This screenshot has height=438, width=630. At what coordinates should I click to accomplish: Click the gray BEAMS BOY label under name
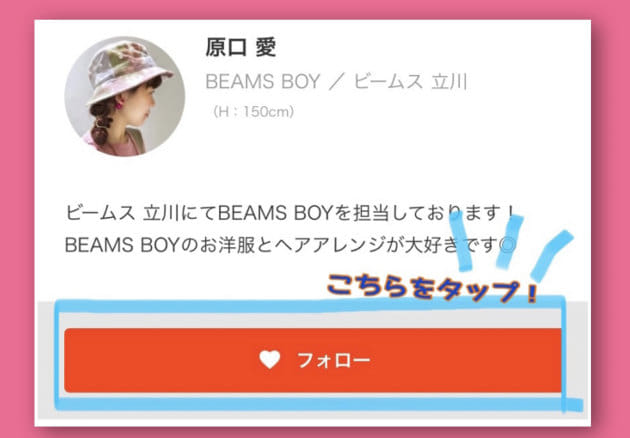262,82
